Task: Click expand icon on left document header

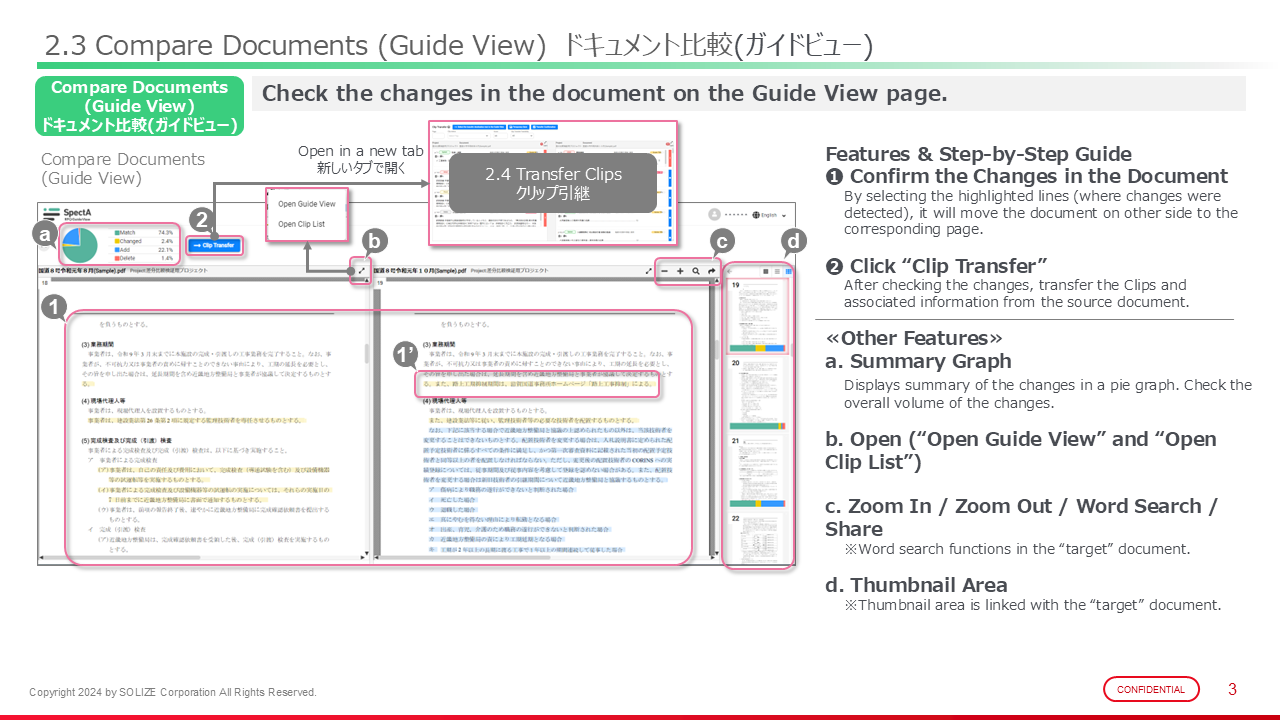Action: click(362, 271)
